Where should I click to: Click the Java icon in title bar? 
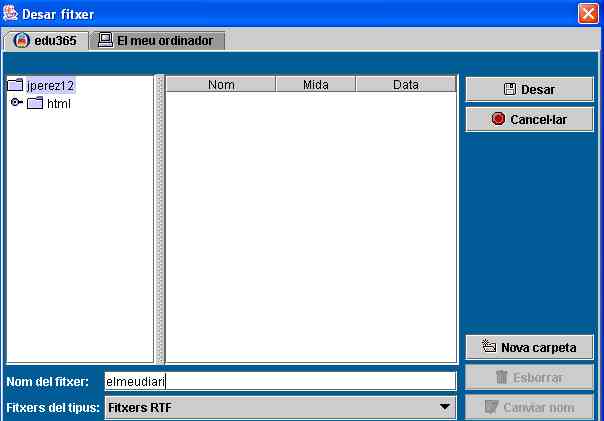point(10,13)
